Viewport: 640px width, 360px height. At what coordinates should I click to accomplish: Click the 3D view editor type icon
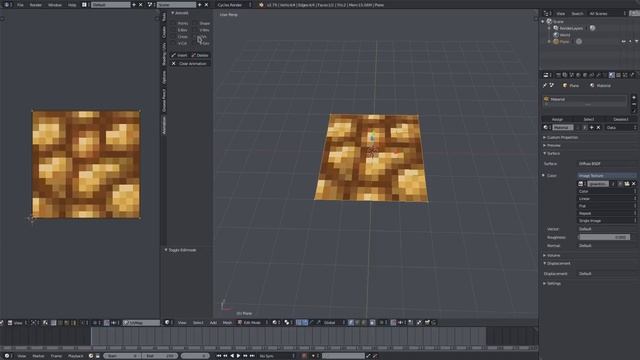click(167, 322)
